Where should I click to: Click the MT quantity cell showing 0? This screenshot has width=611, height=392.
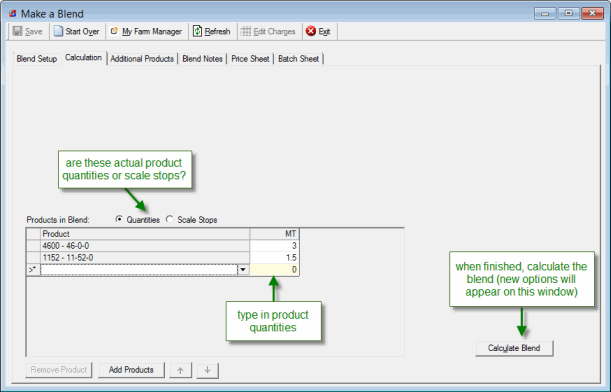274,270
